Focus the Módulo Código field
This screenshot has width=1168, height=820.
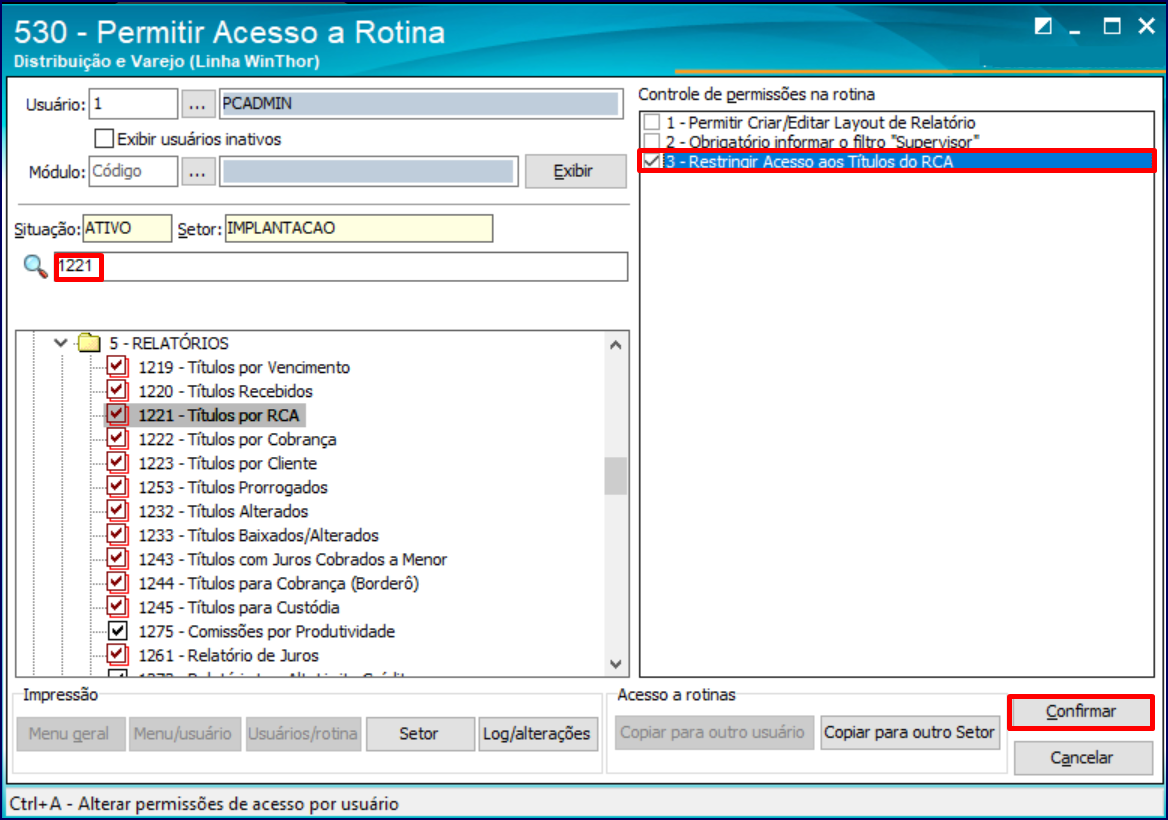click(133, 172)
